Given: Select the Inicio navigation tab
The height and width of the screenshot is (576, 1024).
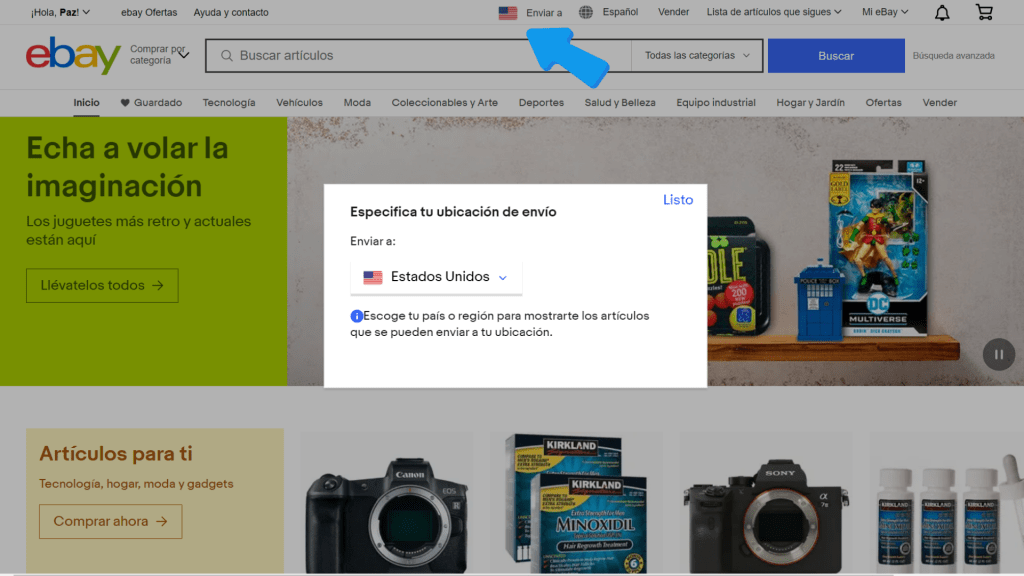Looking at the screenshot, I should 86,103.
